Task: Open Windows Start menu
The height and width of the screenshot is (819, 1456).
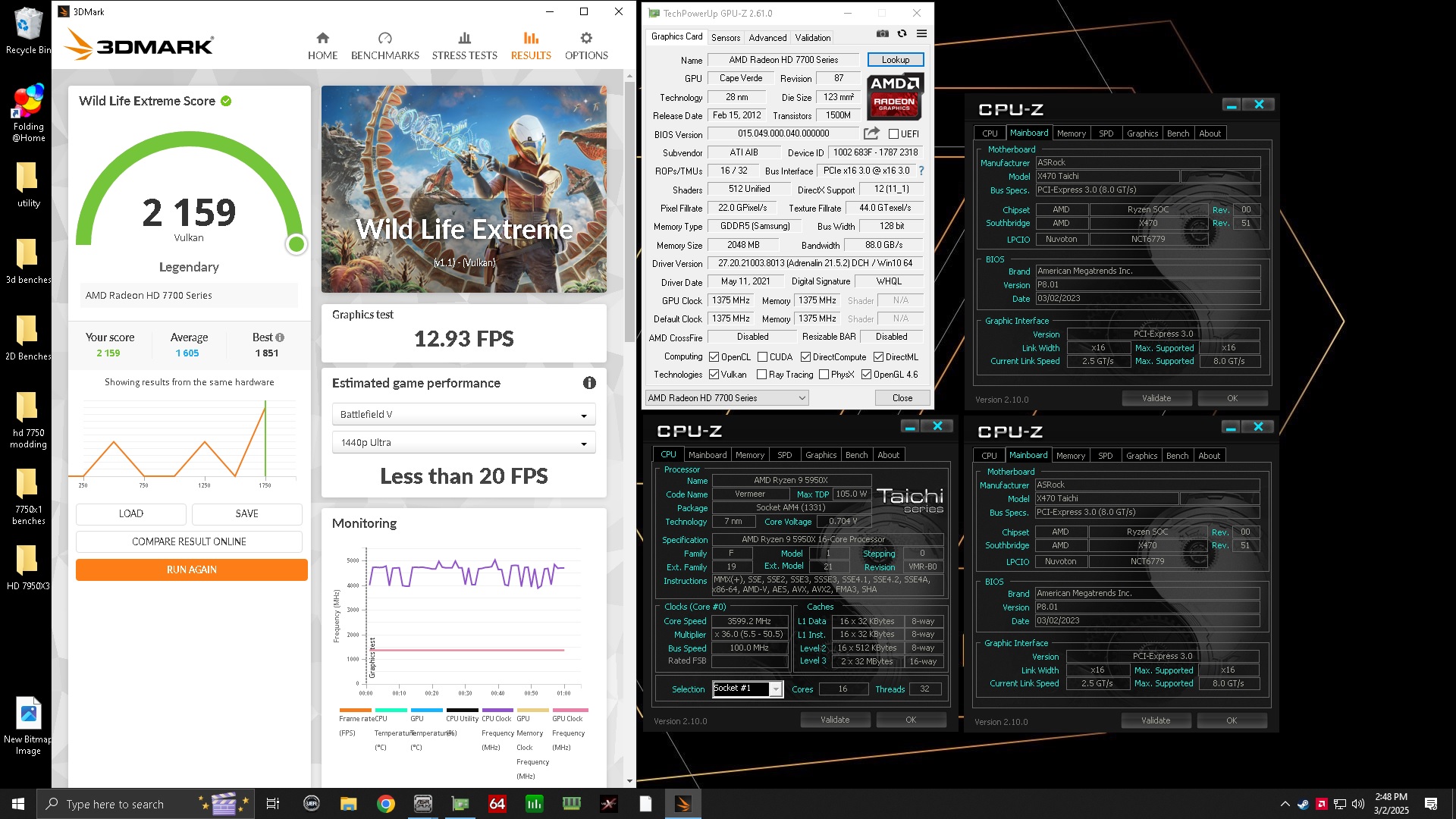Action: [18, 804]
